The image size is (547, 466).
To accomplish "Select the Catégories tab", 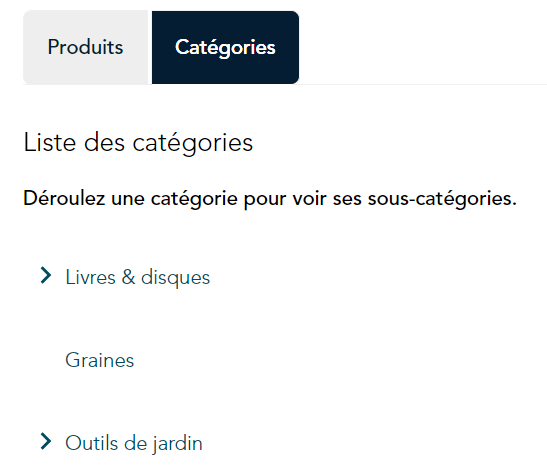I will click(225, 47).
